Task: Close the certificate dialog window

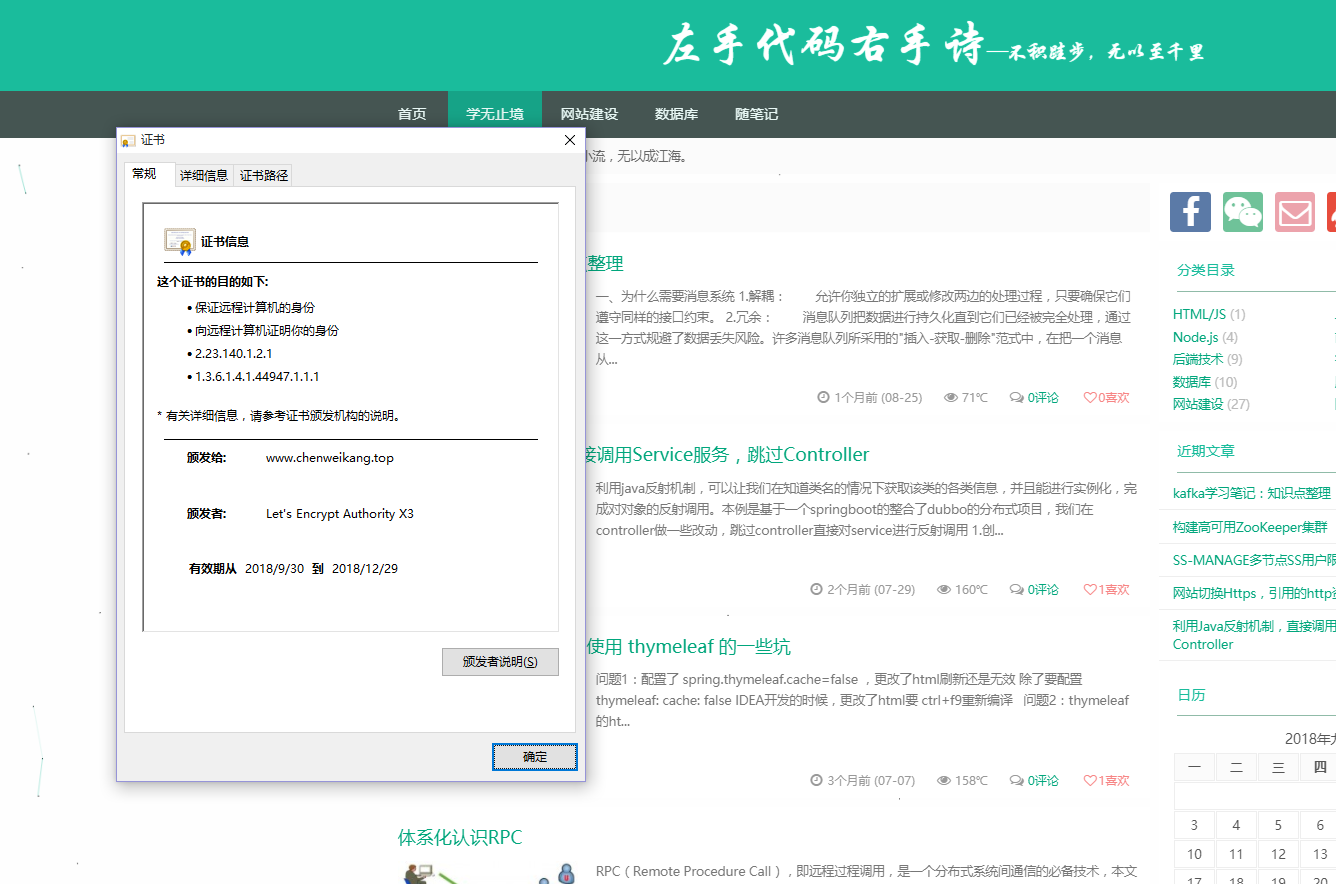Action: tap(570, 140)
